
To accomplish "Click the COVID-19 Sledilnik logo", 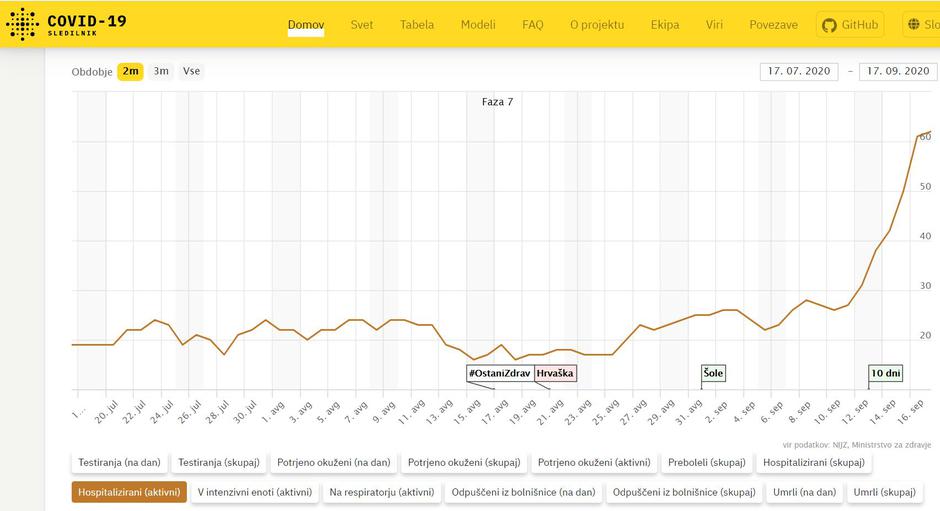I will pos(67,24).
